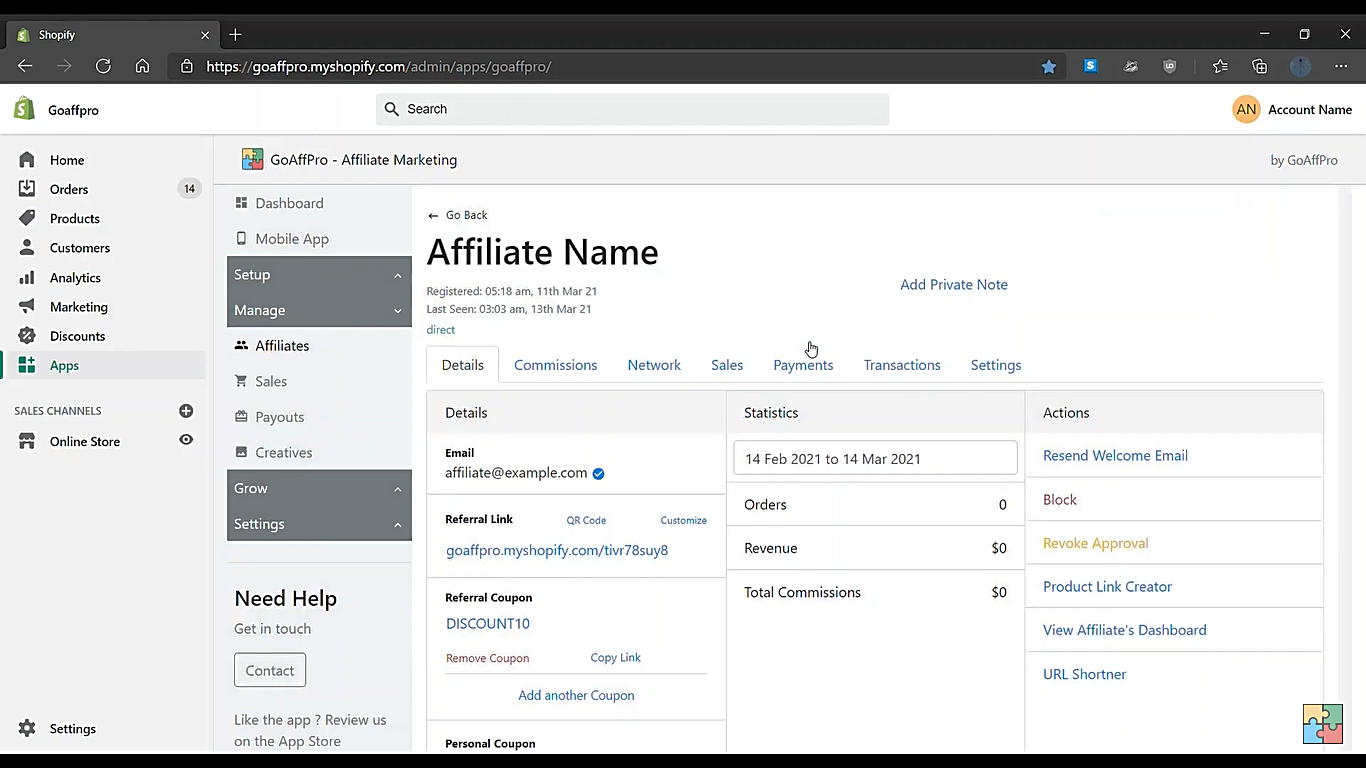Reload the current browser page
This screenshot has height=768, width=1366.
pyautogui.click(x=103, y=66)
